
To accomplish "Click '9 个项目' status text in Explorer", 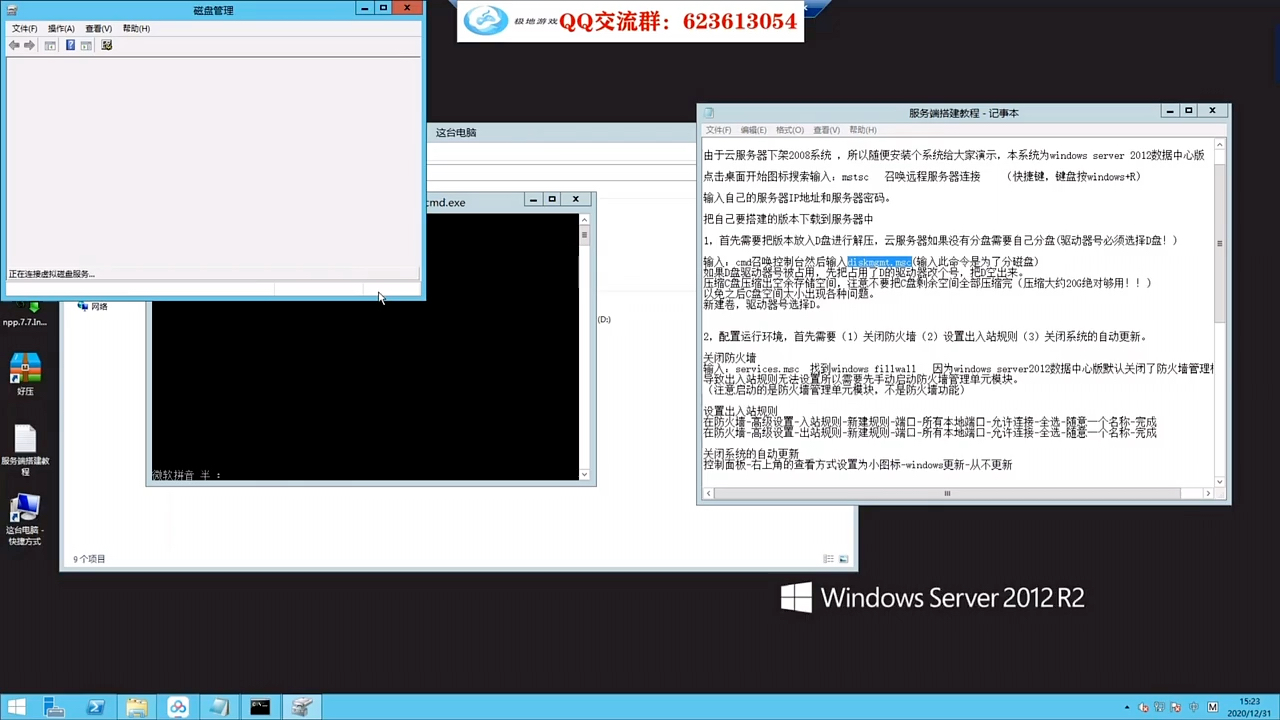I will click(89, 559).
